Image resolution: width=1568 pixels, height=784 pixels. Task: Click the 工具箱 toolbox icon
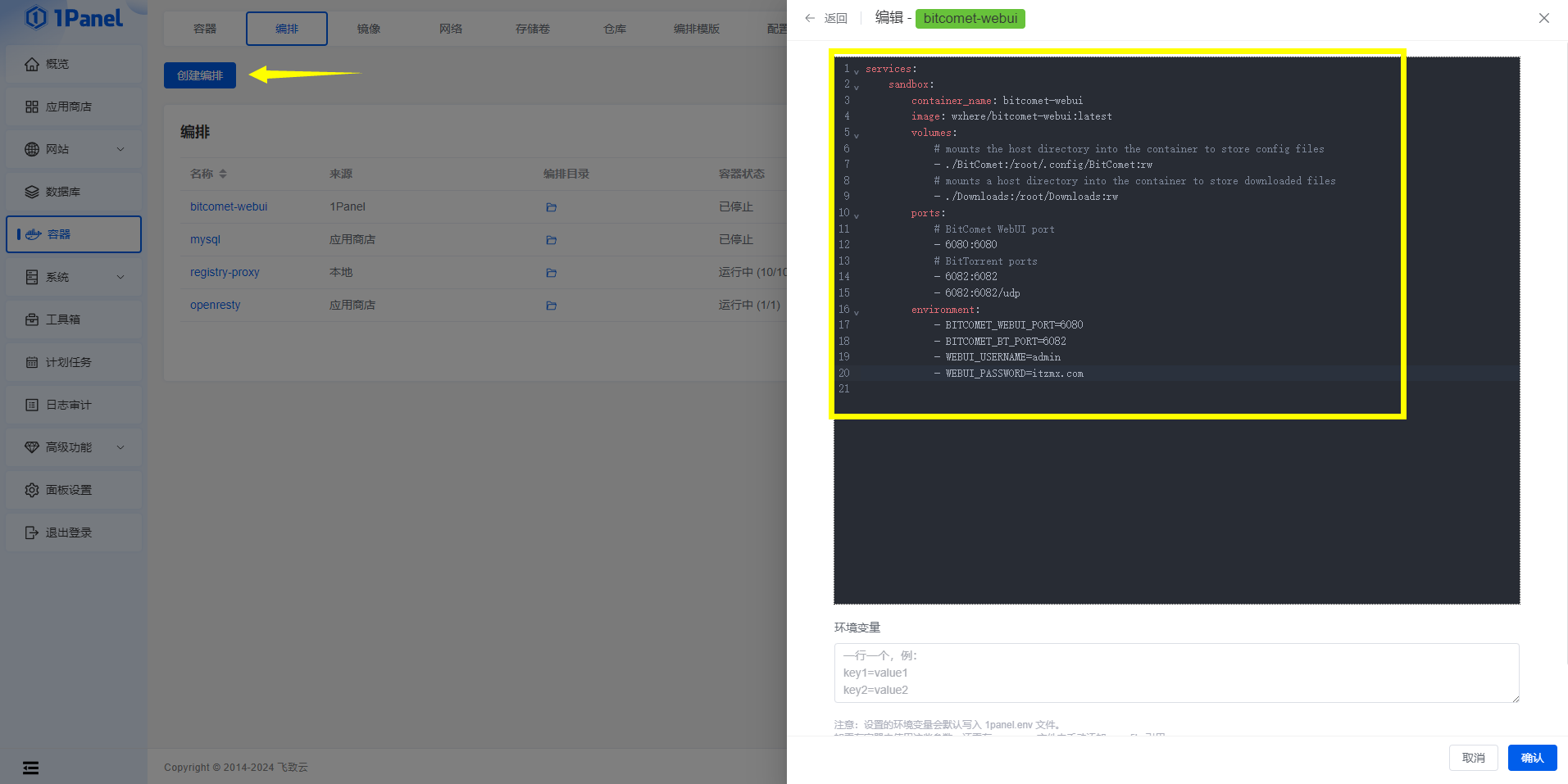tap(32, 319)
